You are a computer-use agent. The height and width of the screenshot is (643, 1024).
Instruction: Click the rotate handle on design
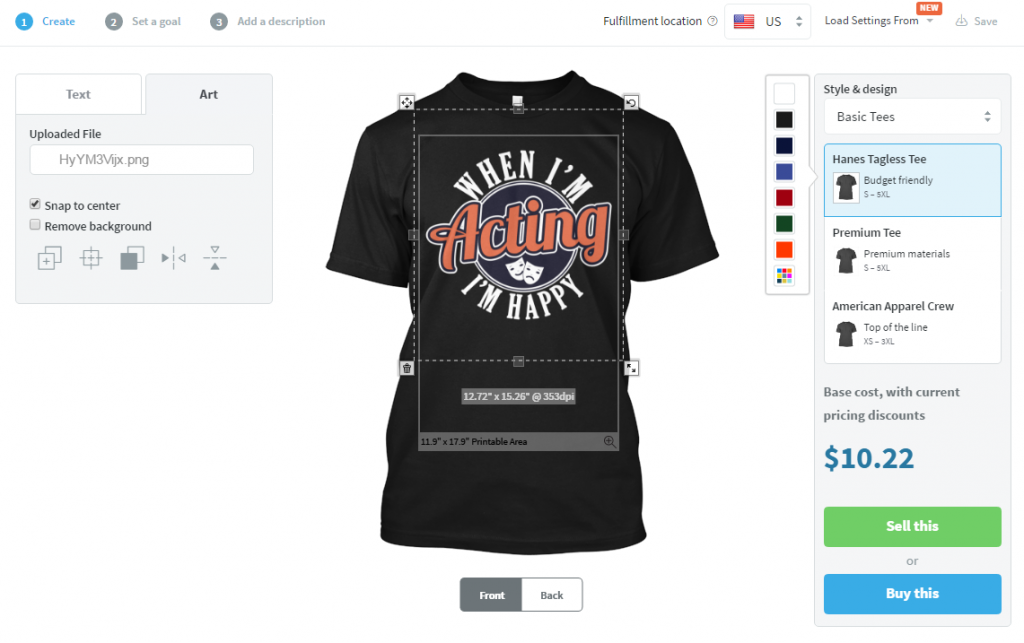(x=631, y=102)
